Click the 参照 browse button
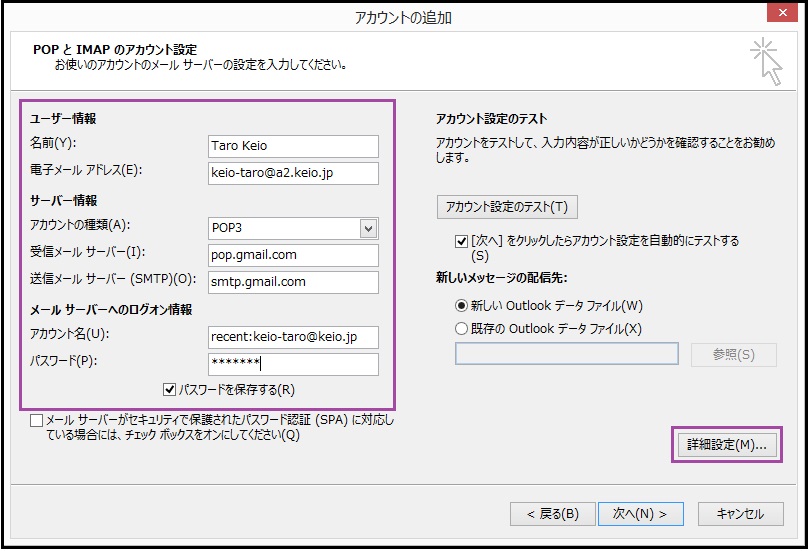Viewport: 810px width, 551px height. [x=733, y=354]
